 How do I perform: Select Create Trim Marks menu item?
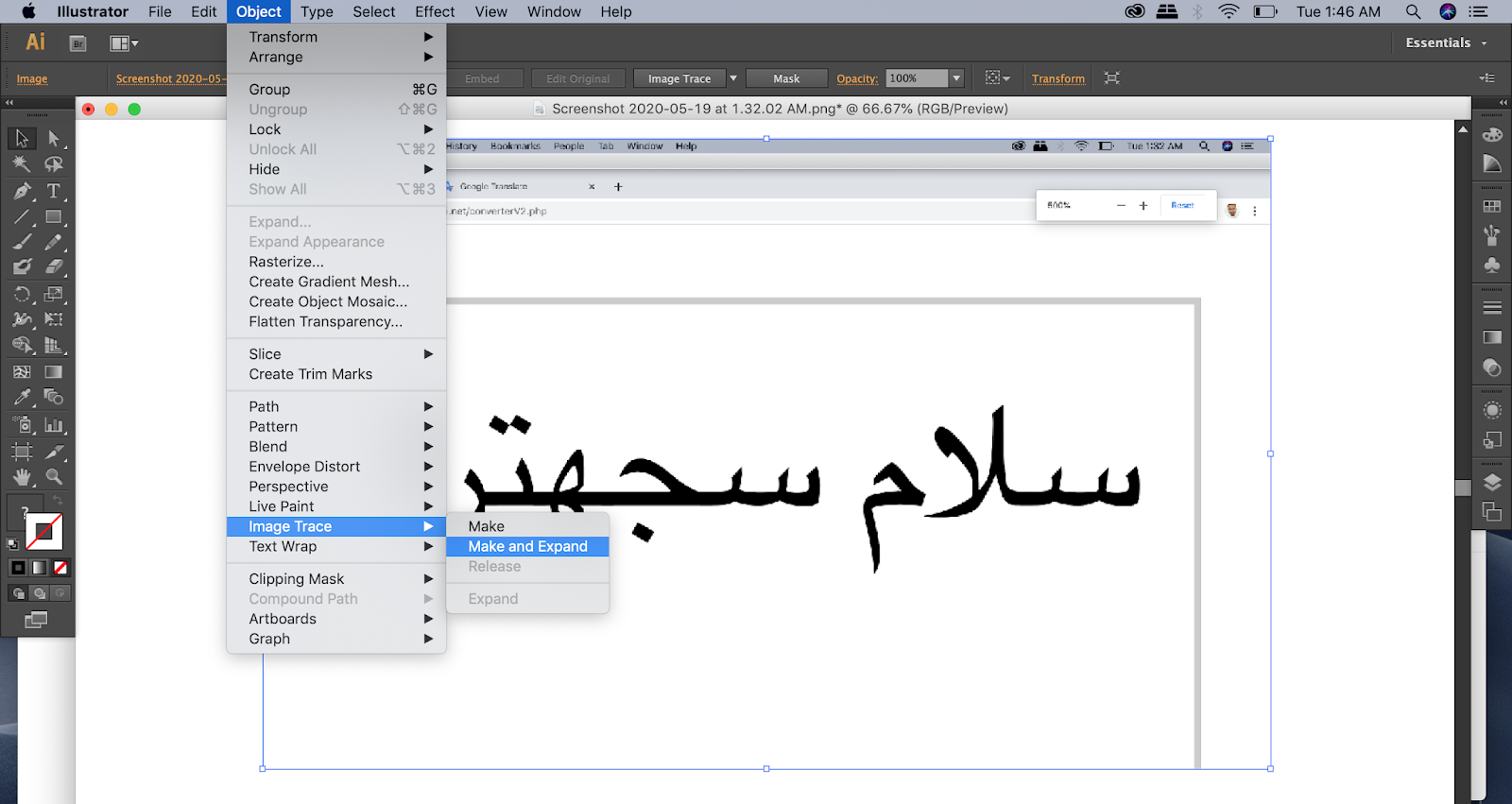(x=336, y=374)
